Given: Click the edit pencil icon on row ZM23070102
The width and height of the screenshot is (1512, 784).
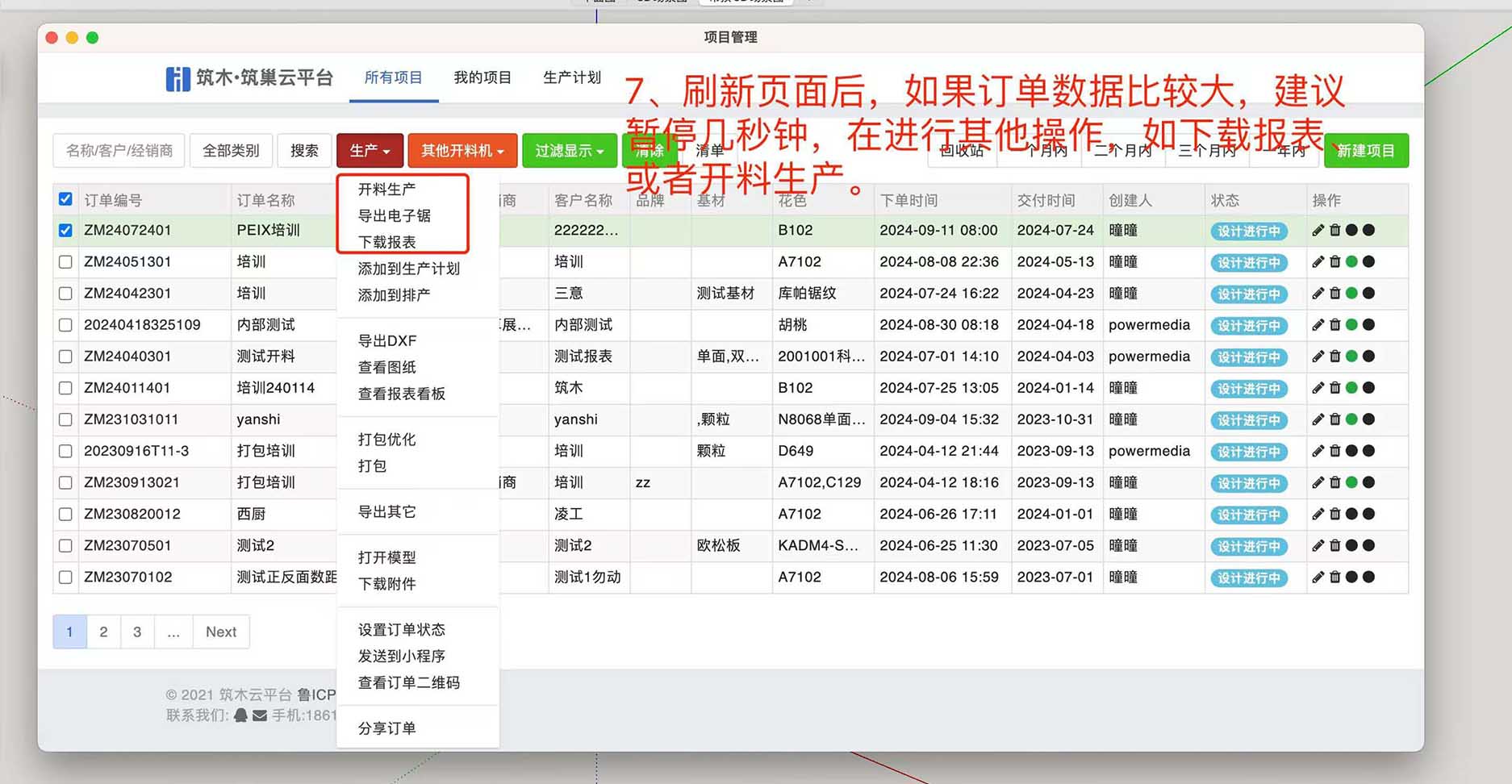Looking at the screenshot, I should tap(1318, 577).
